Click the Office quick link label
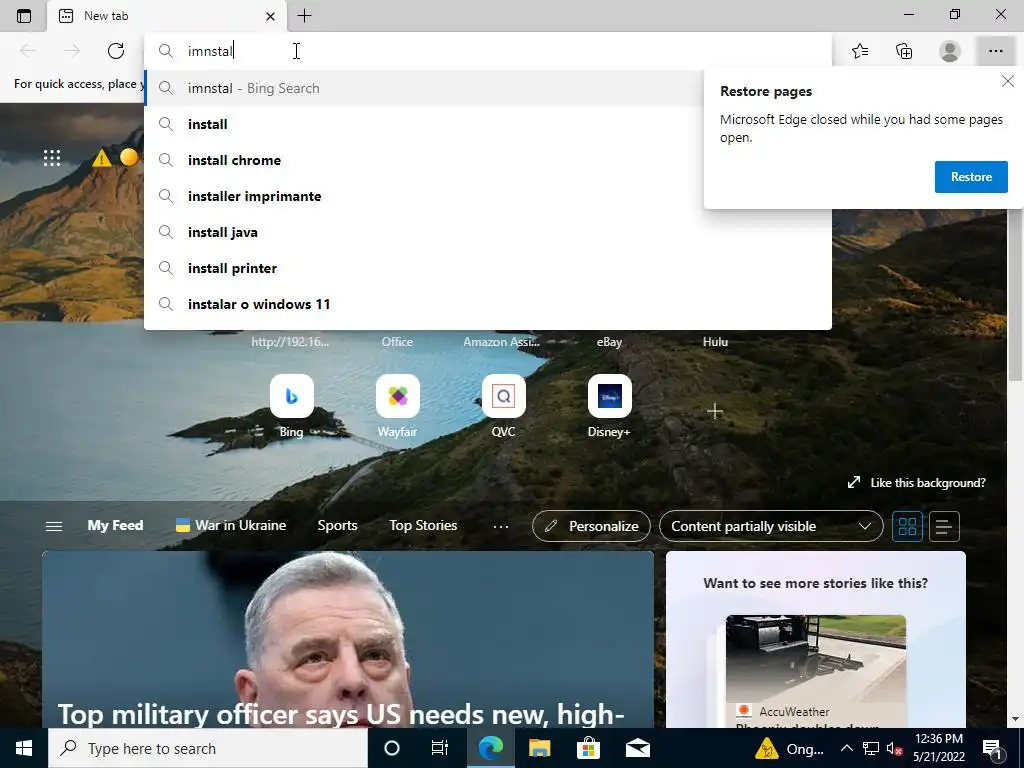This screenshot has width=1024, height=768. pyautogui.click(x=397, y=342)
